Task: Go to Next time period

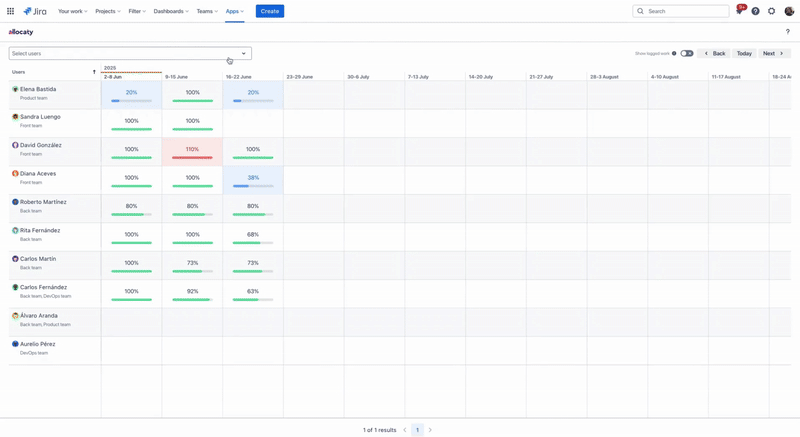Action: click(x=773, y=53)
